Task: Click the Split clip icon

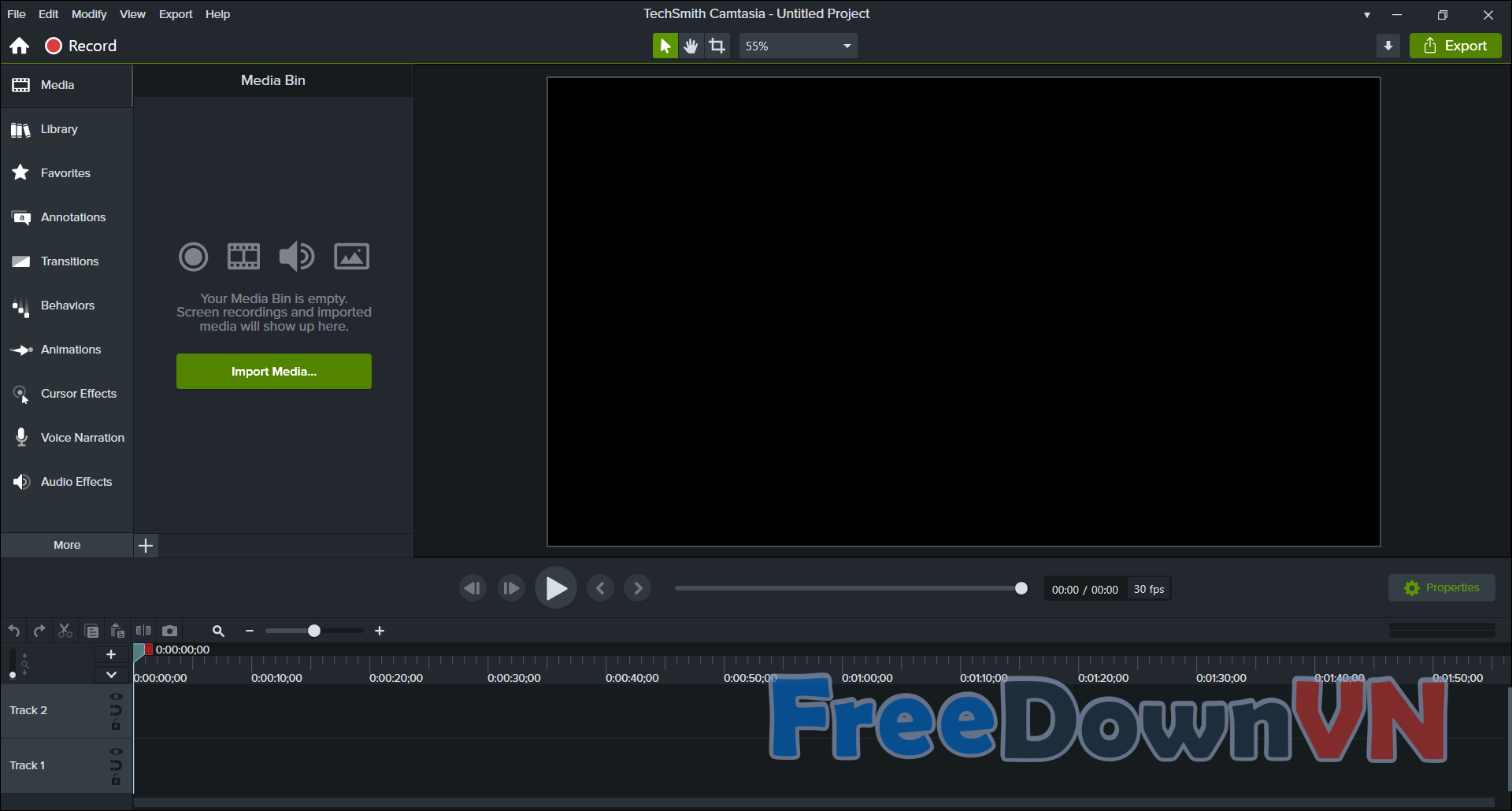Action: point(143,631)
